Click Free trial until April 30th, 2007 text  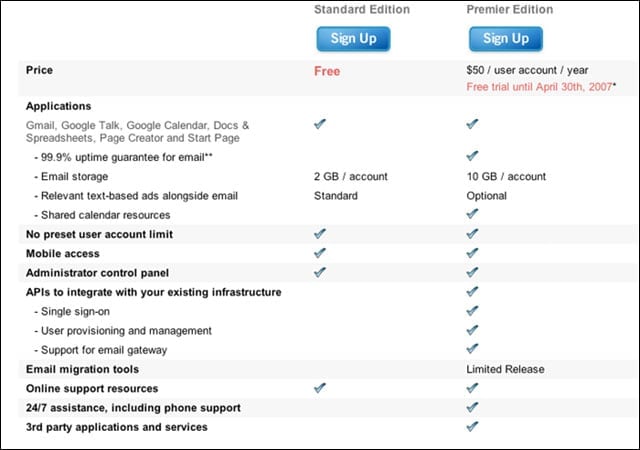click(541, 87)
